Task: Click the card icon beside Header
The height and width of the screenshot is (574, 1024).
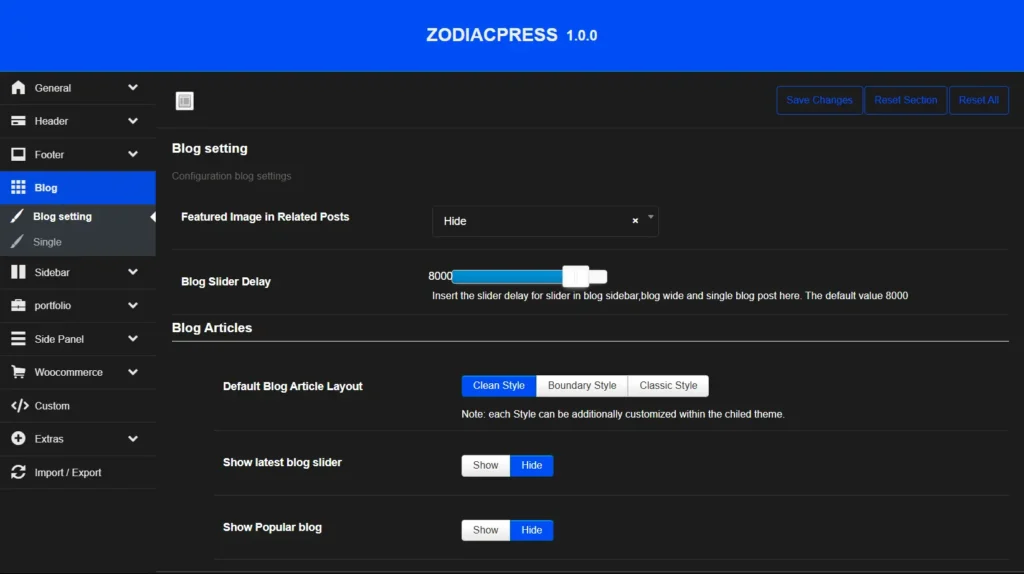Action: [18, 121]
